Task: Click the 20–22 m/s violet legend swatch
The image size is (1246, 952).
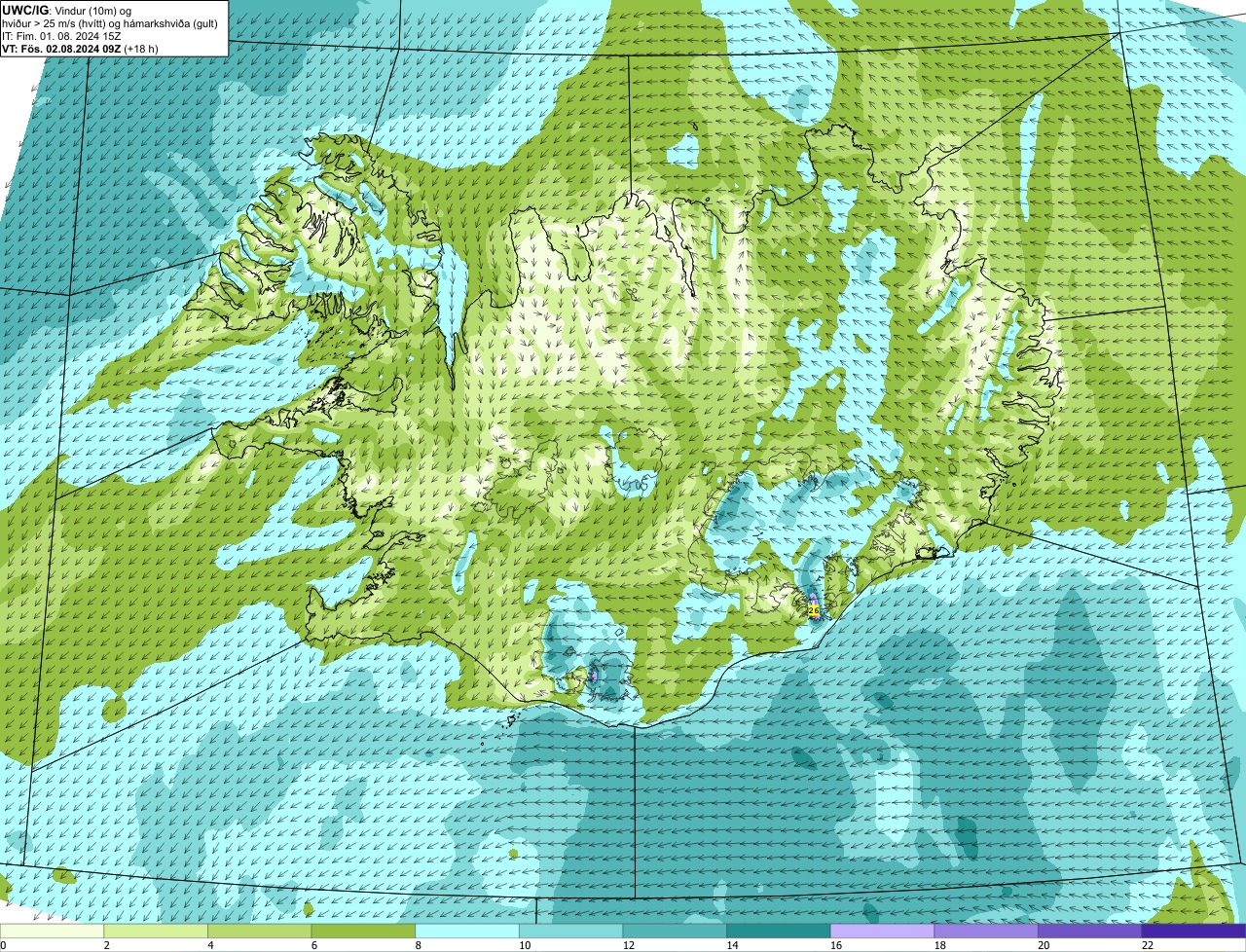Action: 1090,931
